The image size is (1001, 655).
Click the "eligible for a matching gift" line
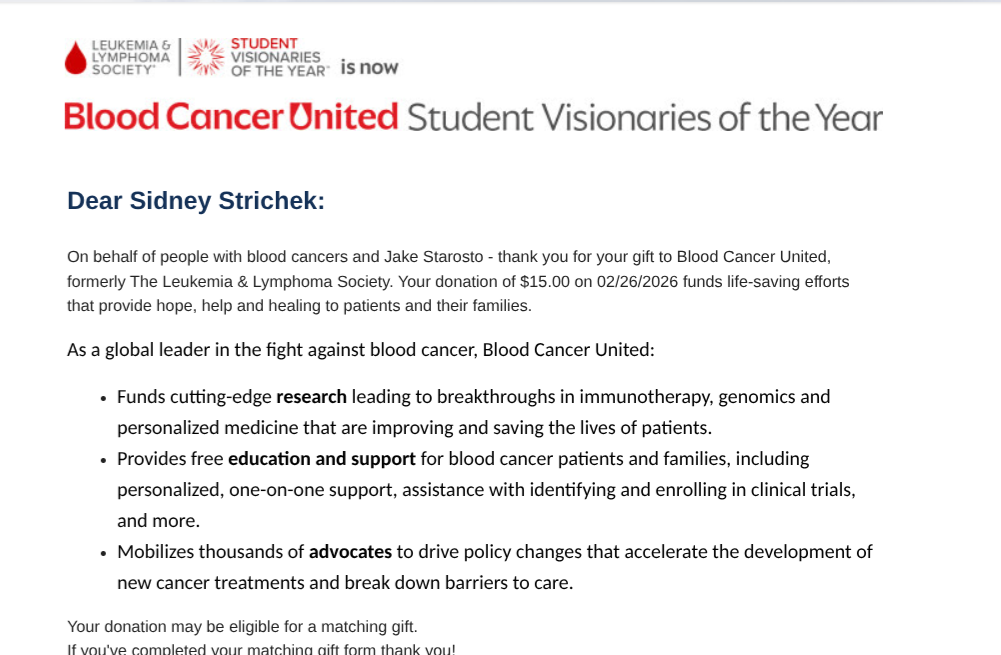pos(242,627)
